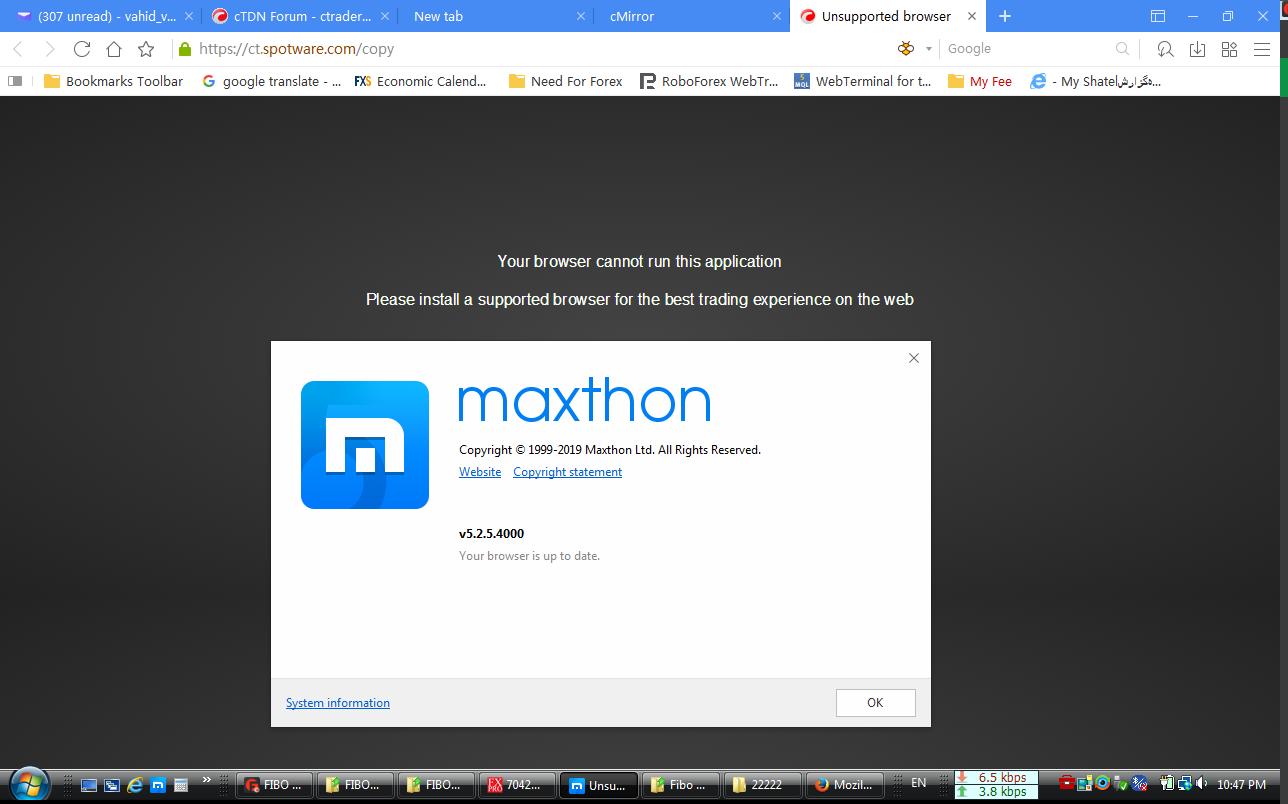Go forward to the next page
This screenshot has width=1288, height=804.
(49, 49)
